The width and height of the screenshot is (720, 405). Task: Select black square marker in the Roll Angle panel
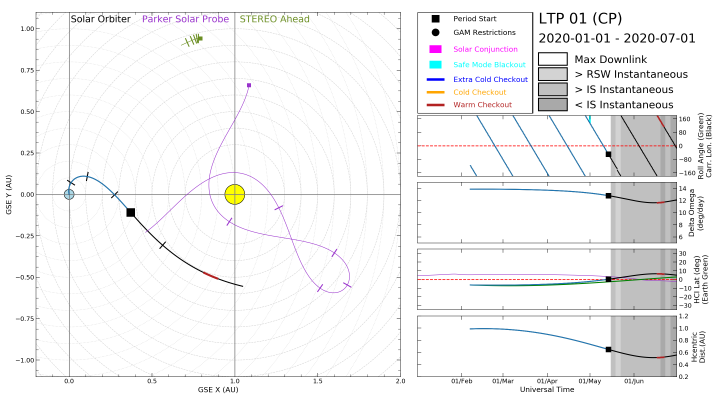click(x=608, y=154)
